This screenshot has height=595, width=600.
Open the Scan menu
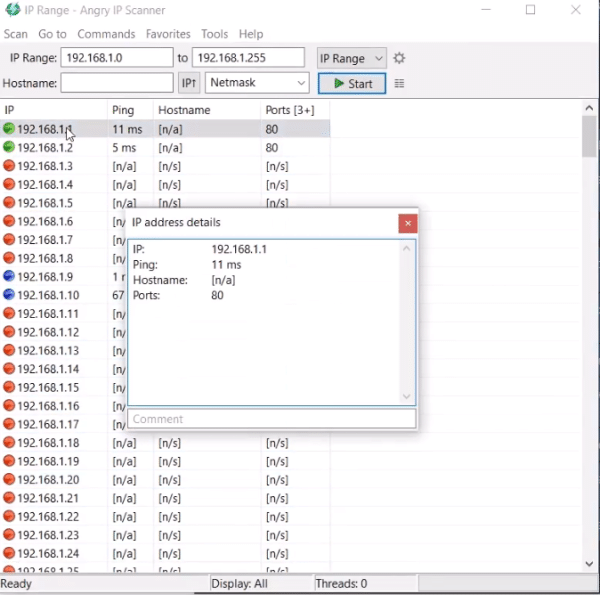click(16, 34)
